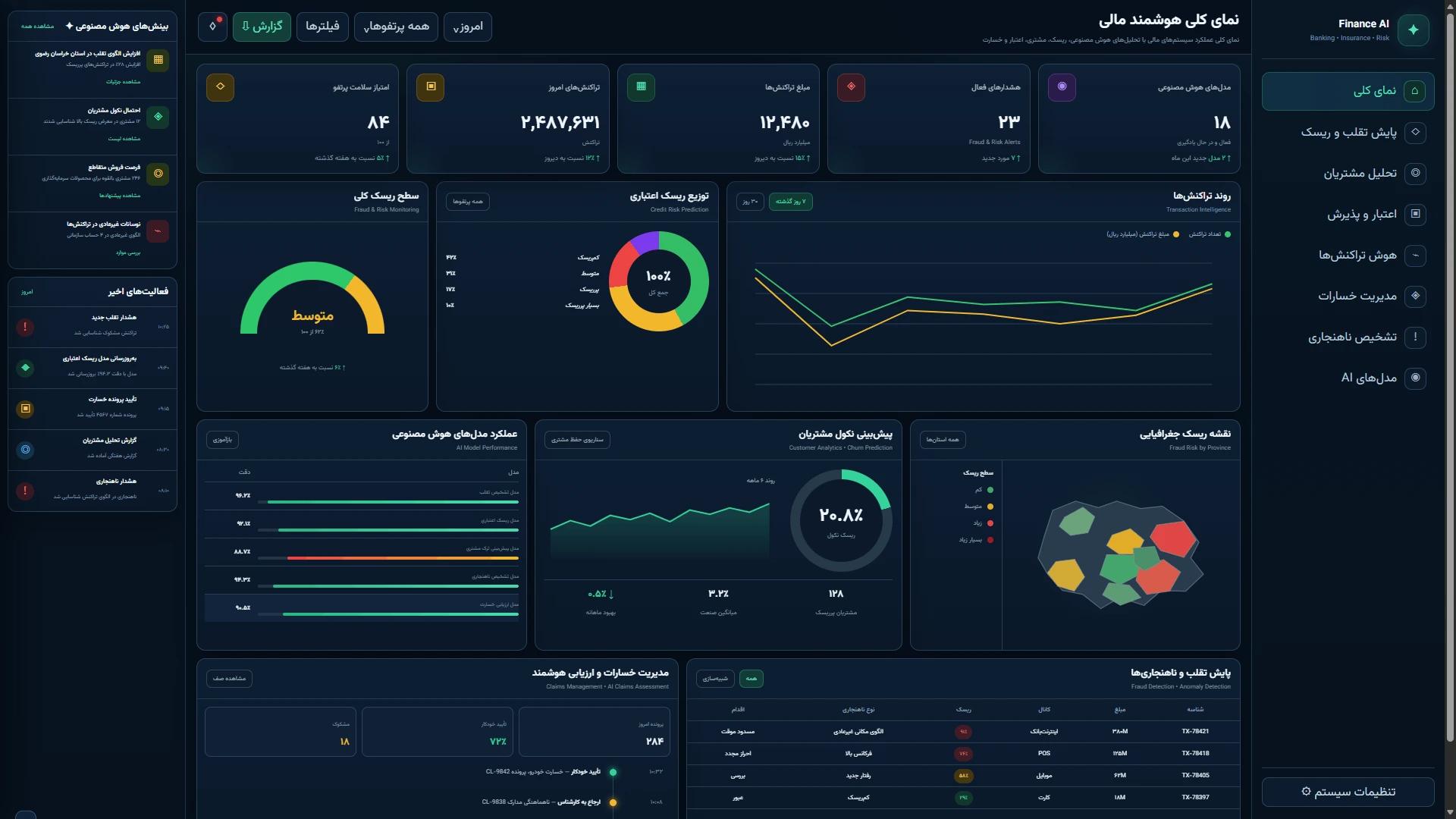Screen dimensions: 1456x819
Task: Open تنظیمات سیستم settings button
Action: pos(1348,792)
